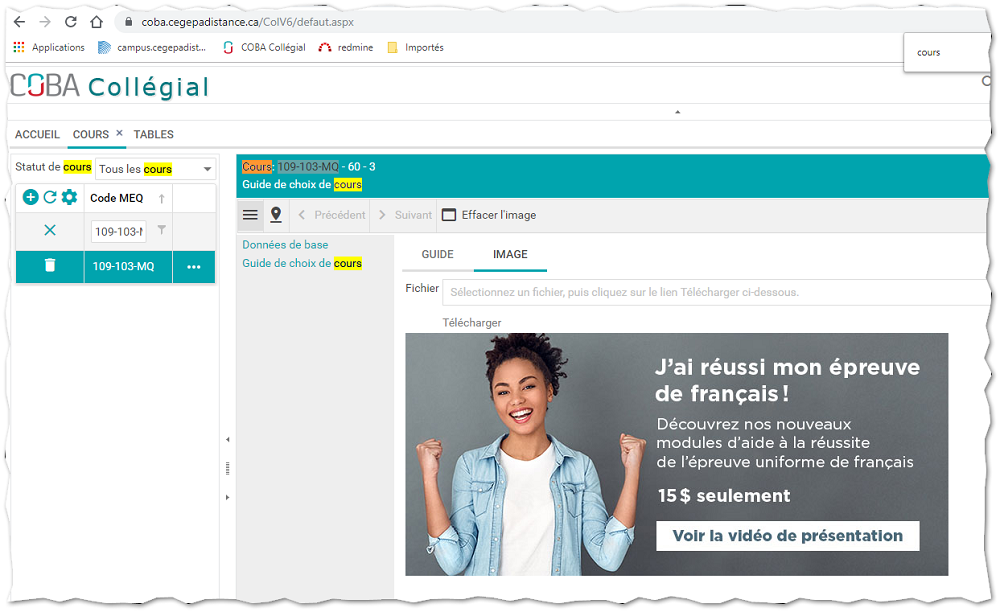The image size is (1000, 612).
Task: Sort by Code MEQ column header
Action: (x=118, y=198)
